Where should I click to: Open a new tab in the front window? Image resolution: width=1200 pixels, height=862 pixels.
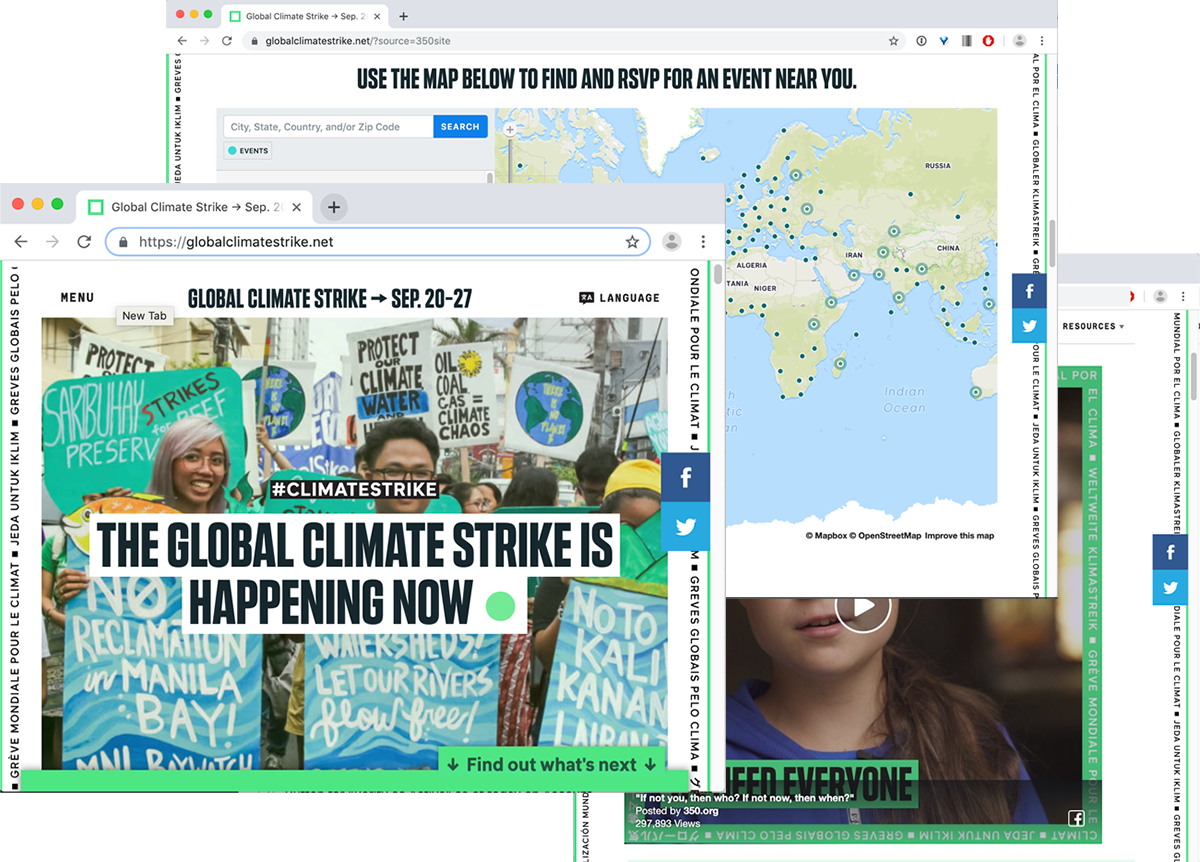[x=334, y=207]
